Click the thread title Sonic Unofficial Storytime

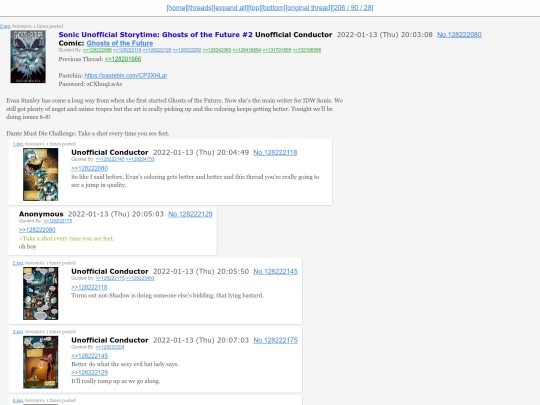pos(155,35)
